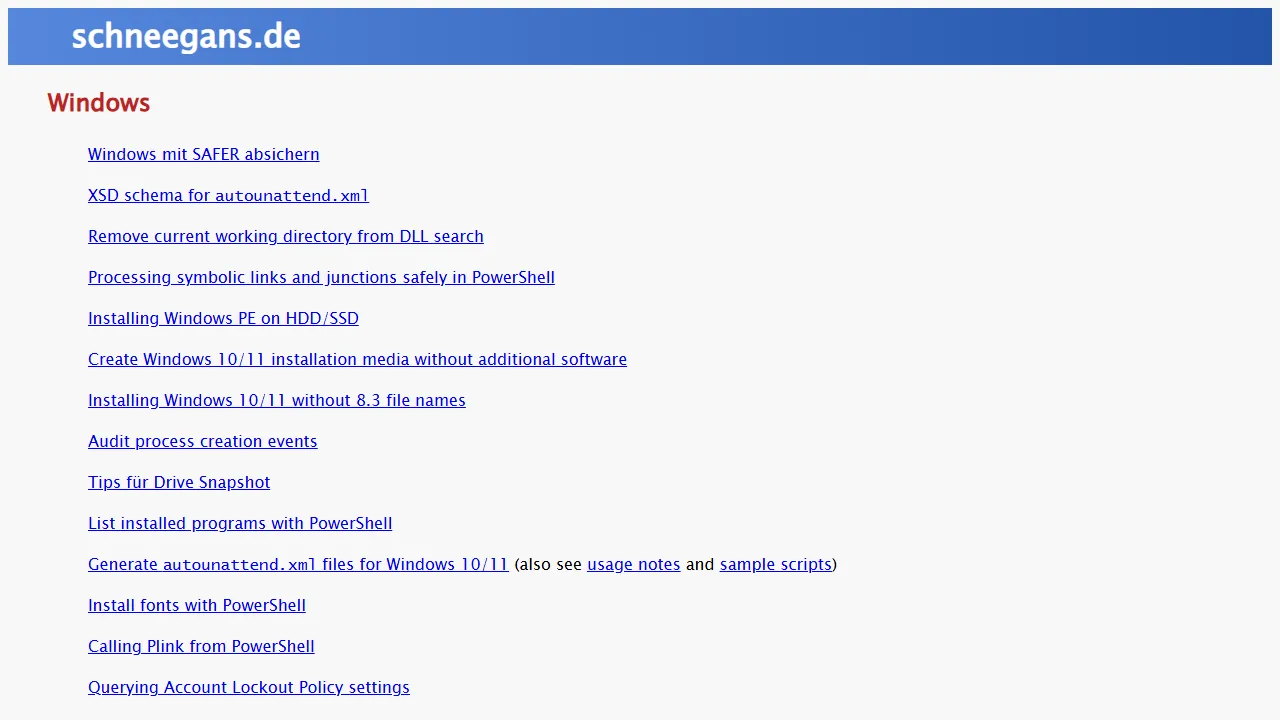Click the Windows section heading
Image resolution: width=1280 pixels, height=720 pixels.
click(98, 102)
